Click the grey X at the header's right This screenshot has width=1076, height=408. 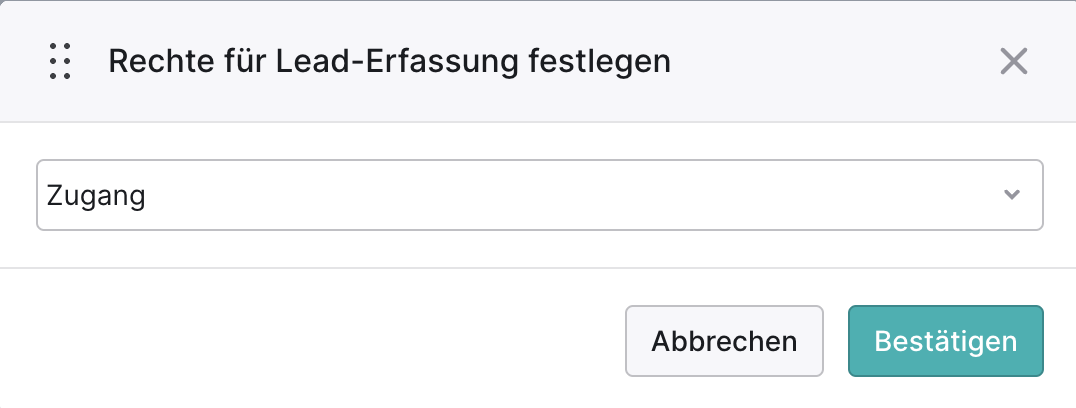pyautogui.click(x=1014, y=61)
